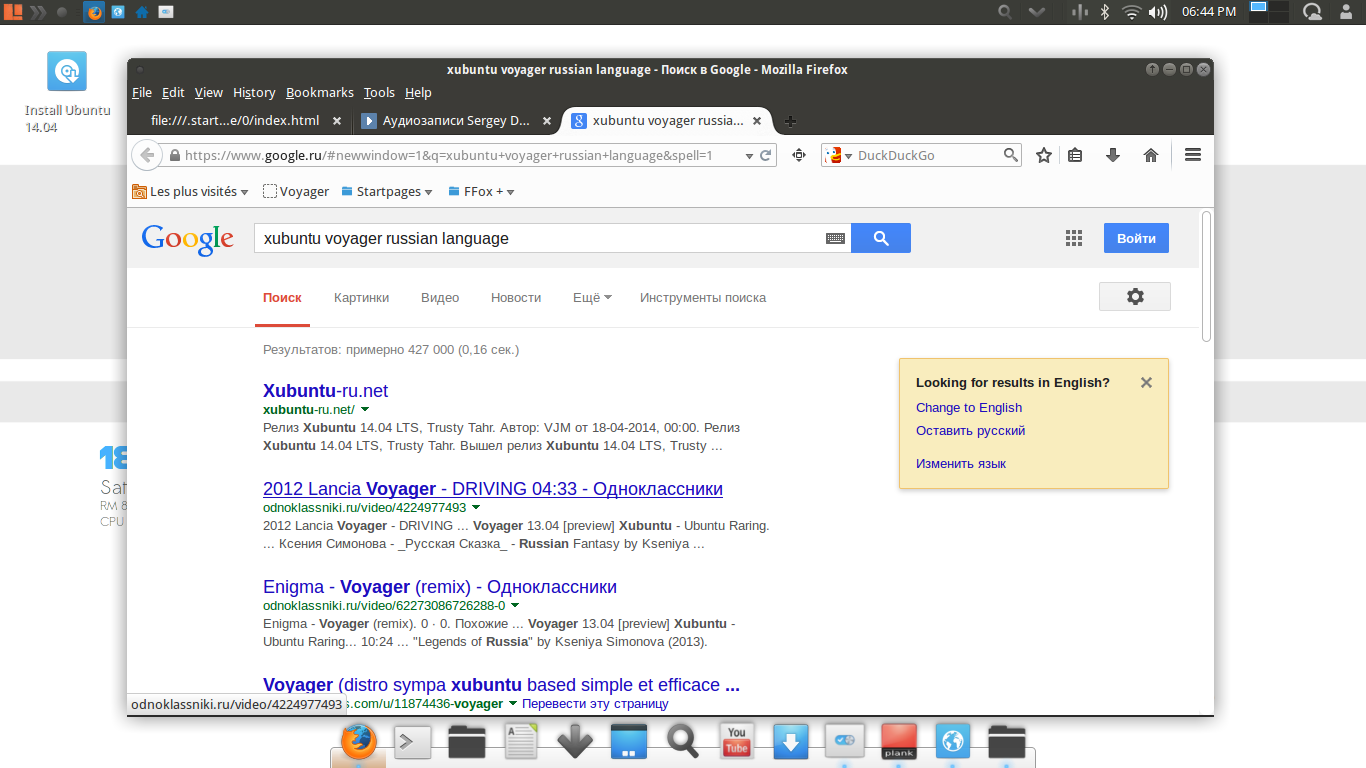This screenshot has width=1366, height=768.
Task: Show bookmarks list icon in toolbar
Action: click(1075, 155)
